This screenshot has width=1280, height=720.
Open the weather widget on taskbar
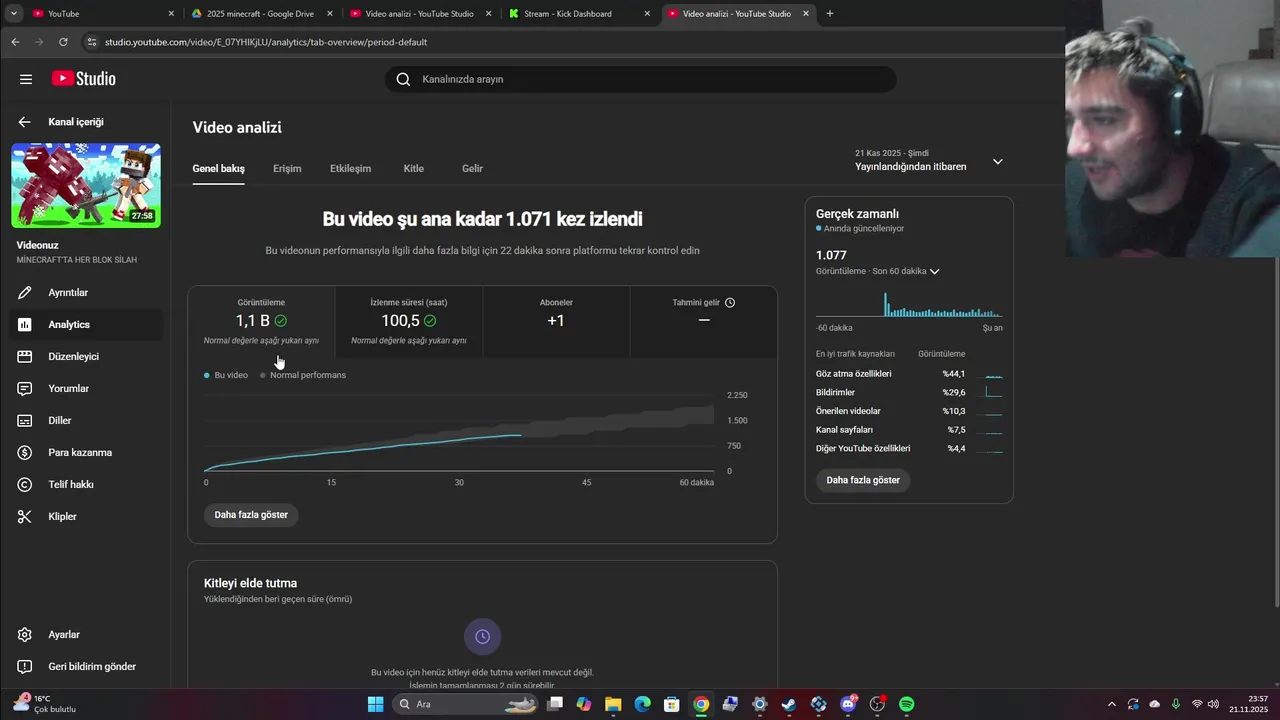coord(43,704)
